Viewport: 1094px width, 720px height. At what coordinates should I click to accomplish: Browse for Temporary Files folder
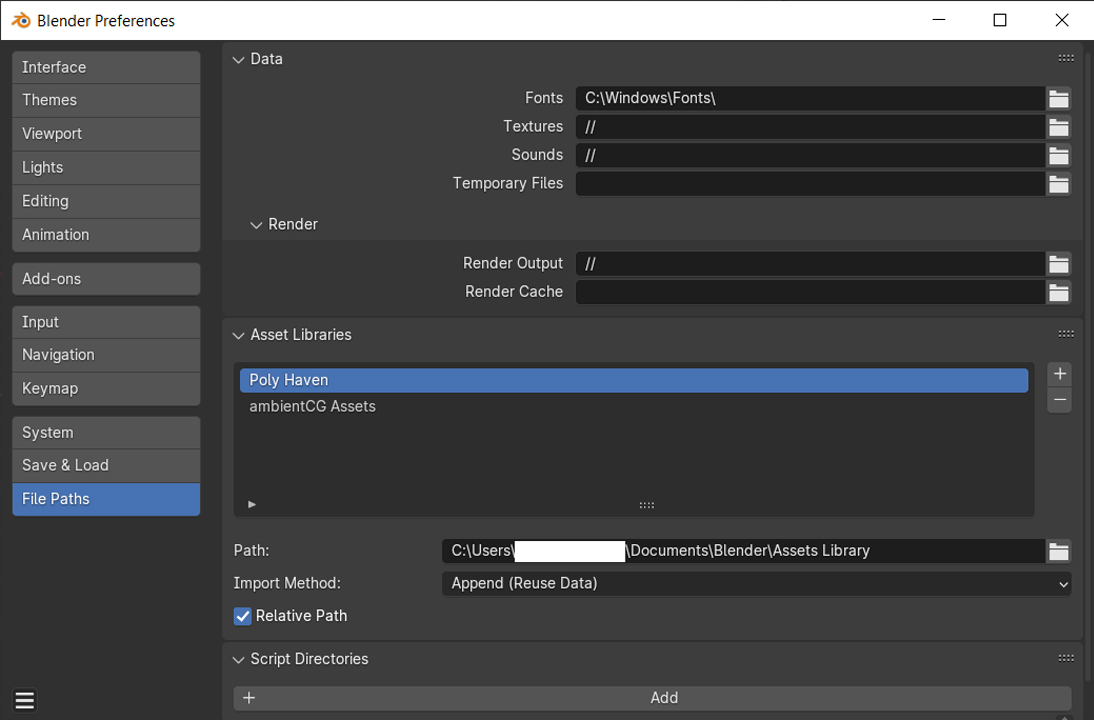[x=1058, y=184]
